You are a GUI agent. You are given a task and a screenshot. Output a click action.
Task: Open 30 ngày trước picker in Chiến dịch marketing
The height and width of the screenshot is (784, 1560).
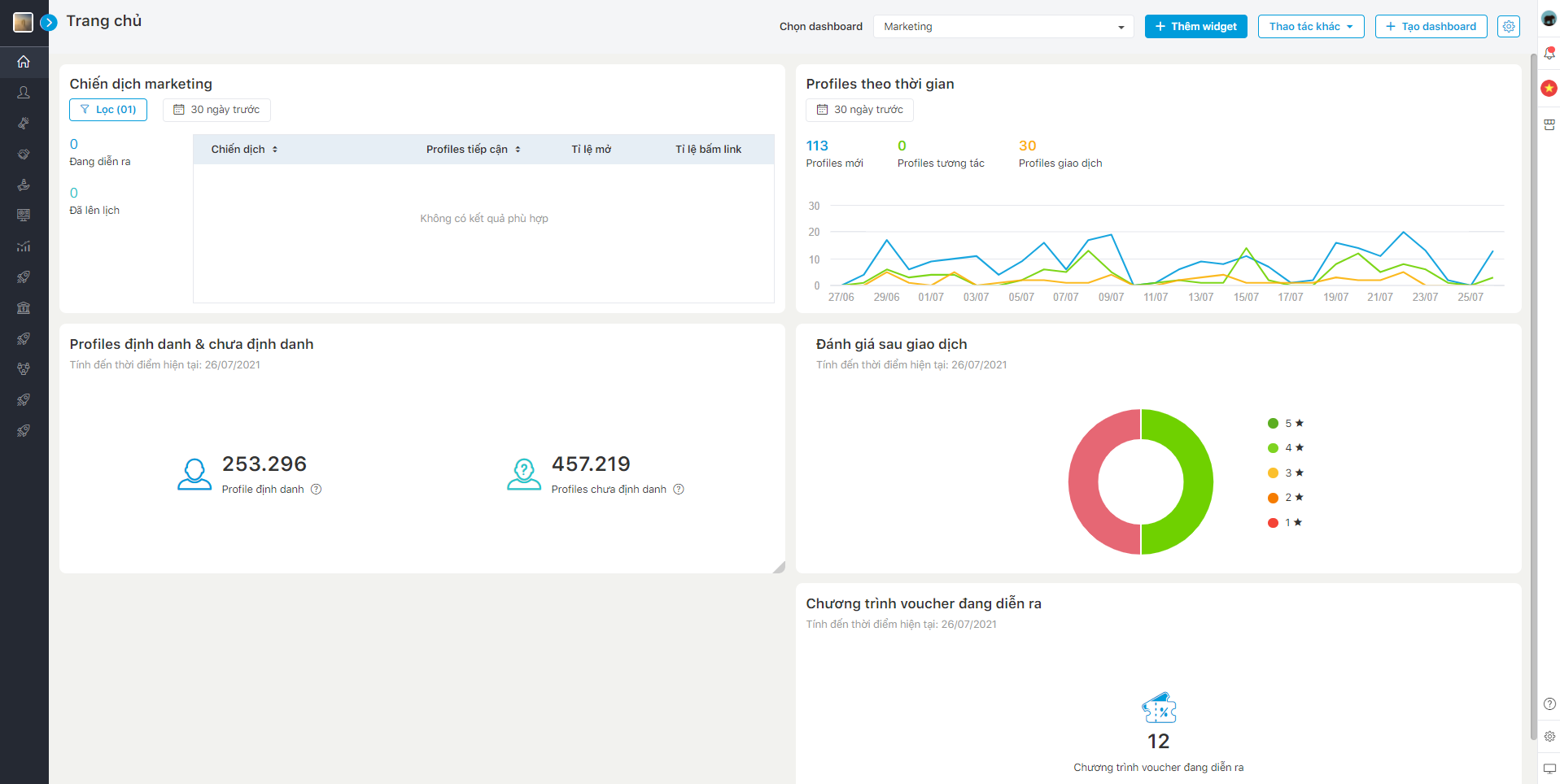click(216, 110)
